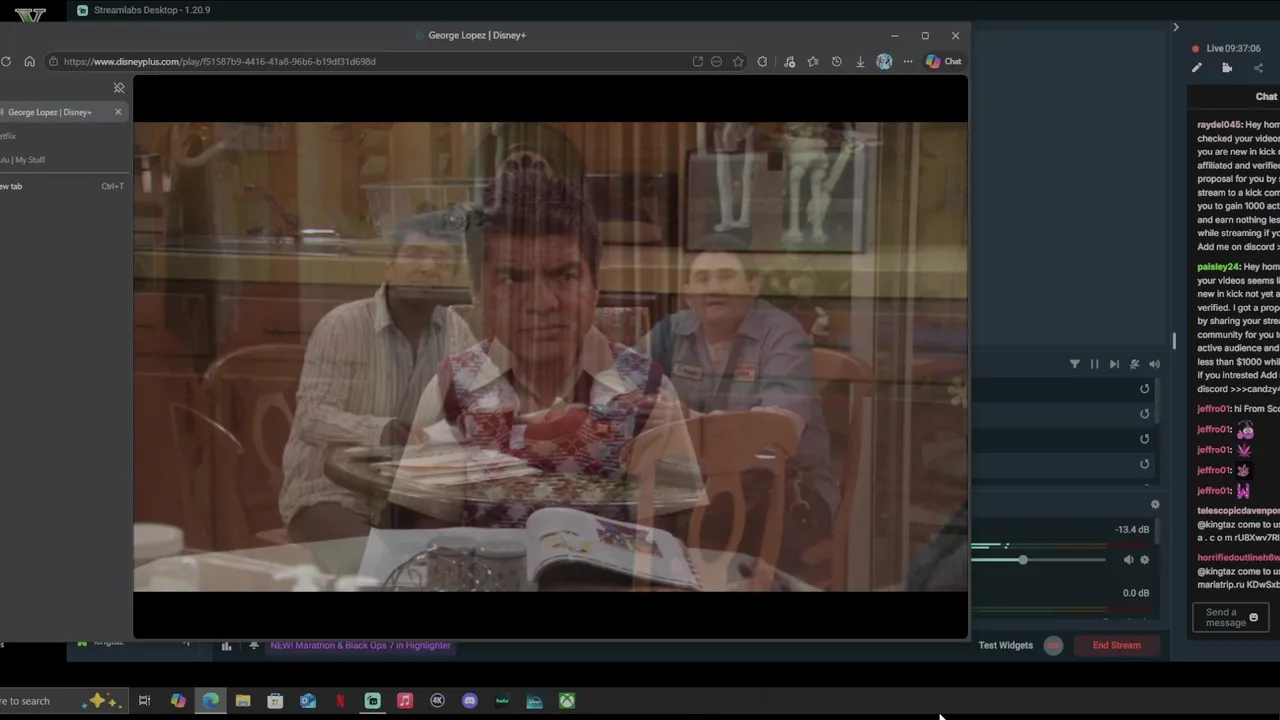Open Microsoft Edge from the taskbar
Screen dimensions: 1280x720
[210, 701]
